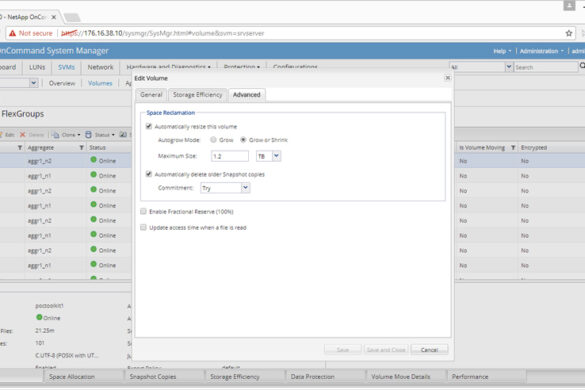Screen dimensions: 585x390
Task: Click the Not secure warning icon
Action: pyautogui.click(x=12, y=33)
